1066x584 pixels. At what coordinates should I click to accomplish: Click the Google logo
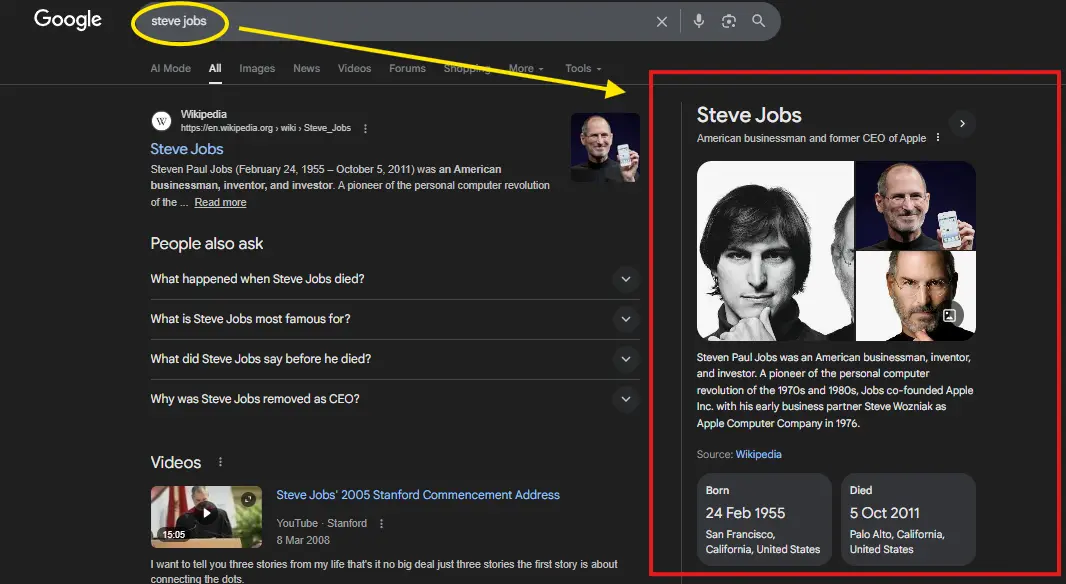(x=68, y=20)
